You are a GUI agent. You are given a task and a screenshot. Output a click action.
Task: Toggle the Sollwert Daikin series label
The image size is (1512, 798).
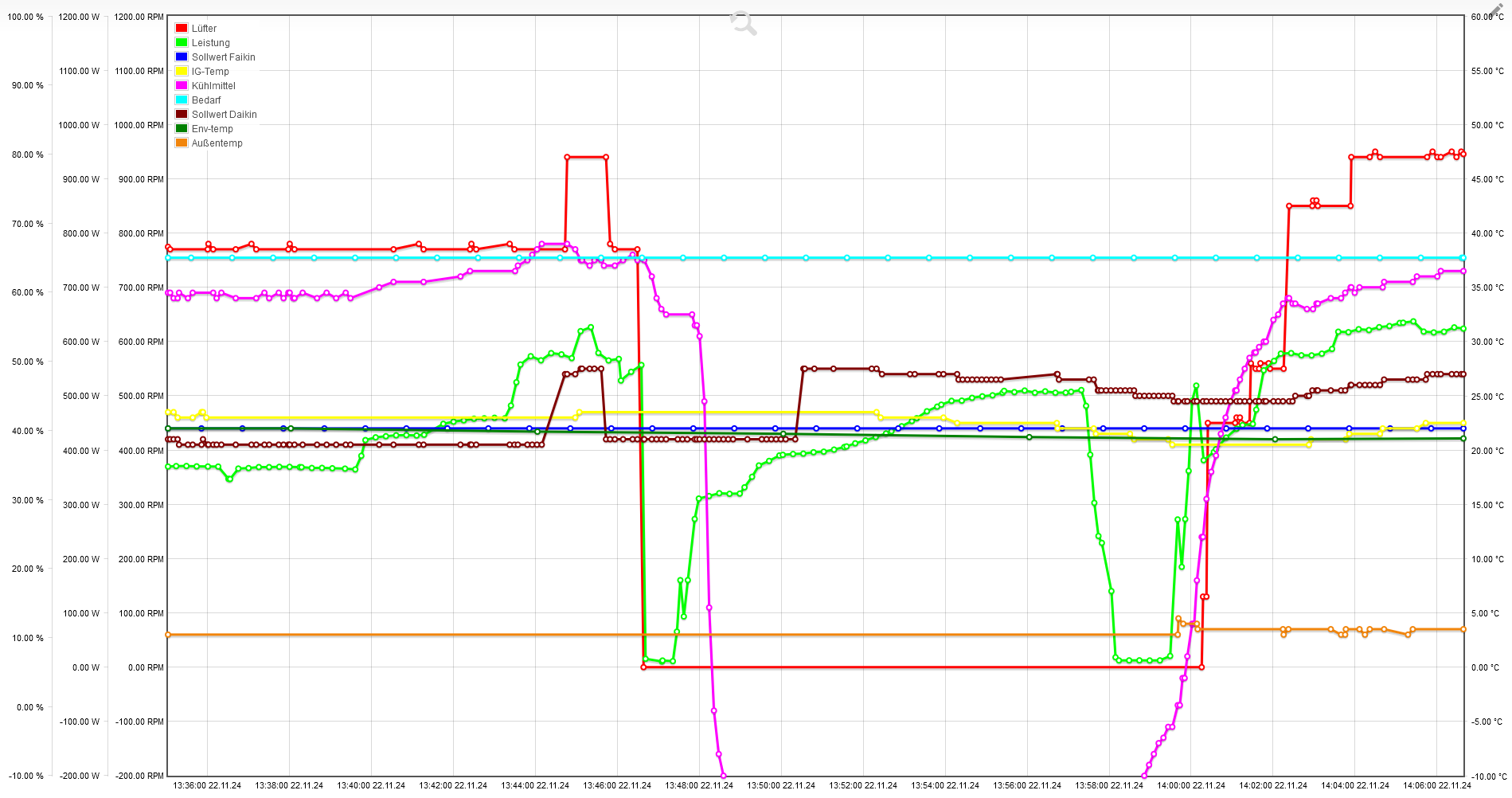pyautogui.click(x=225, y=114)
